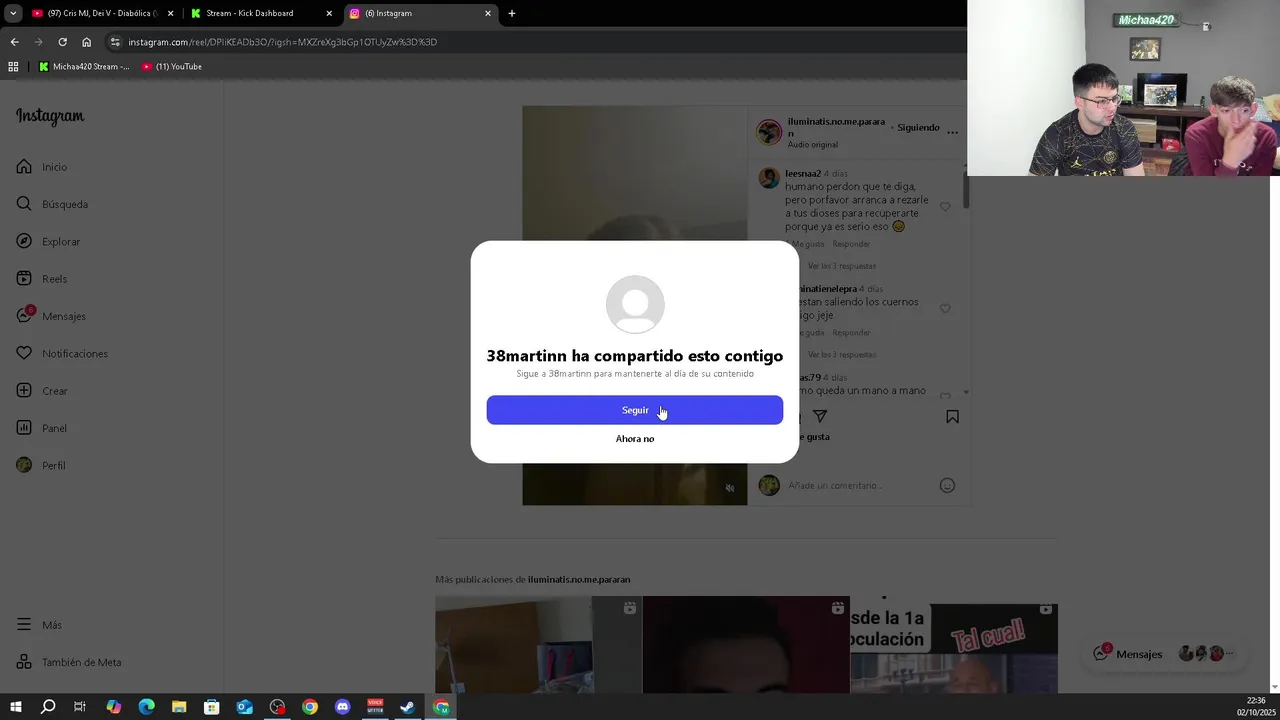Open Steam from the taskbar

coord(408,707)
